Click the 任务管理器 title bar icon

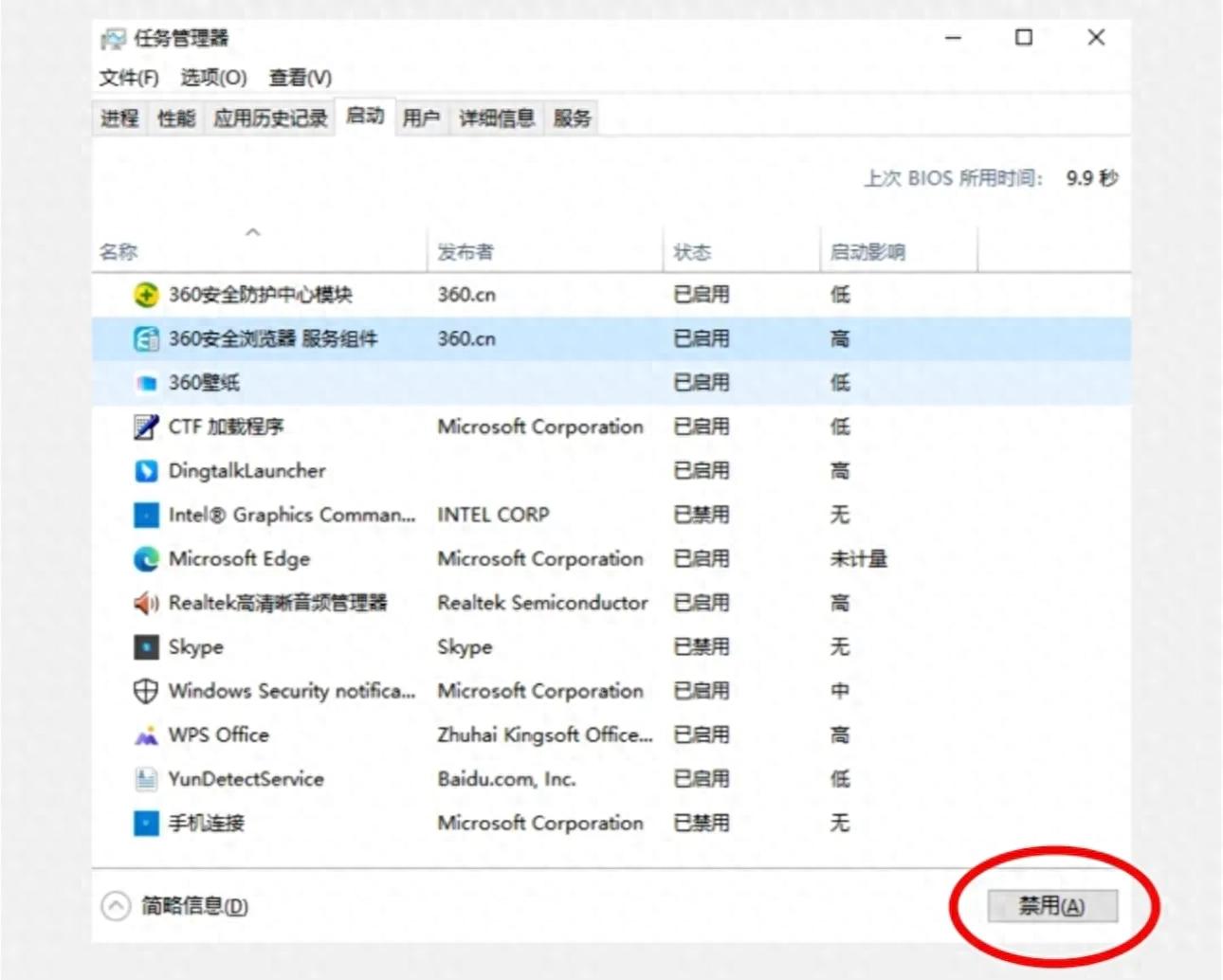tap(113, 39)
